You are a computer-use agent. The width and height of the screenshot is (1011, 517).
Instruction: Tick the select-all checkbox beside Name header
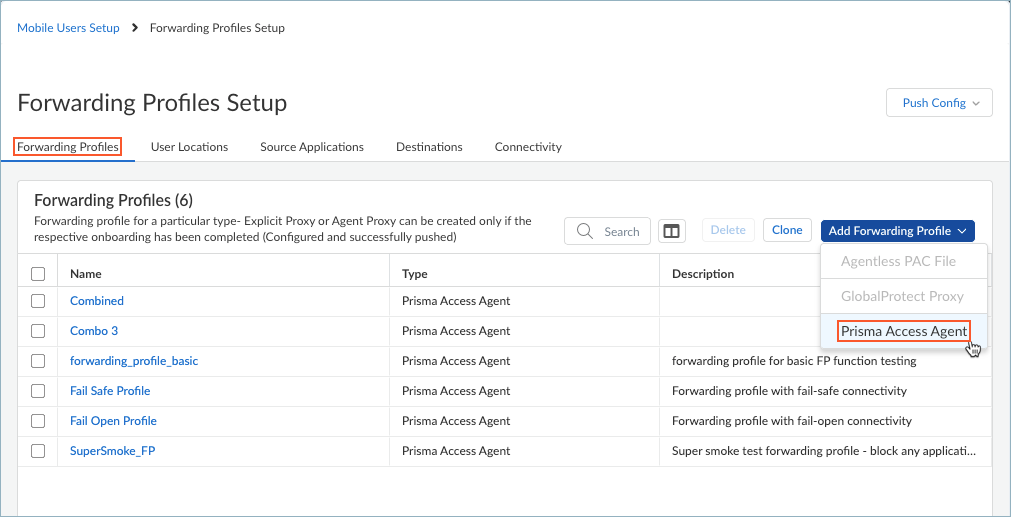coord(38,274)
